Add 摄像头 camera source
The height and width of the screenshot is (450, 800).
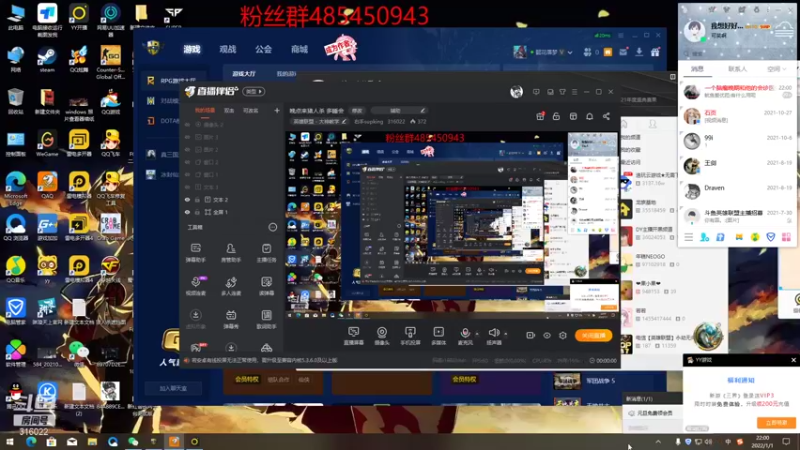pos(382,336)
